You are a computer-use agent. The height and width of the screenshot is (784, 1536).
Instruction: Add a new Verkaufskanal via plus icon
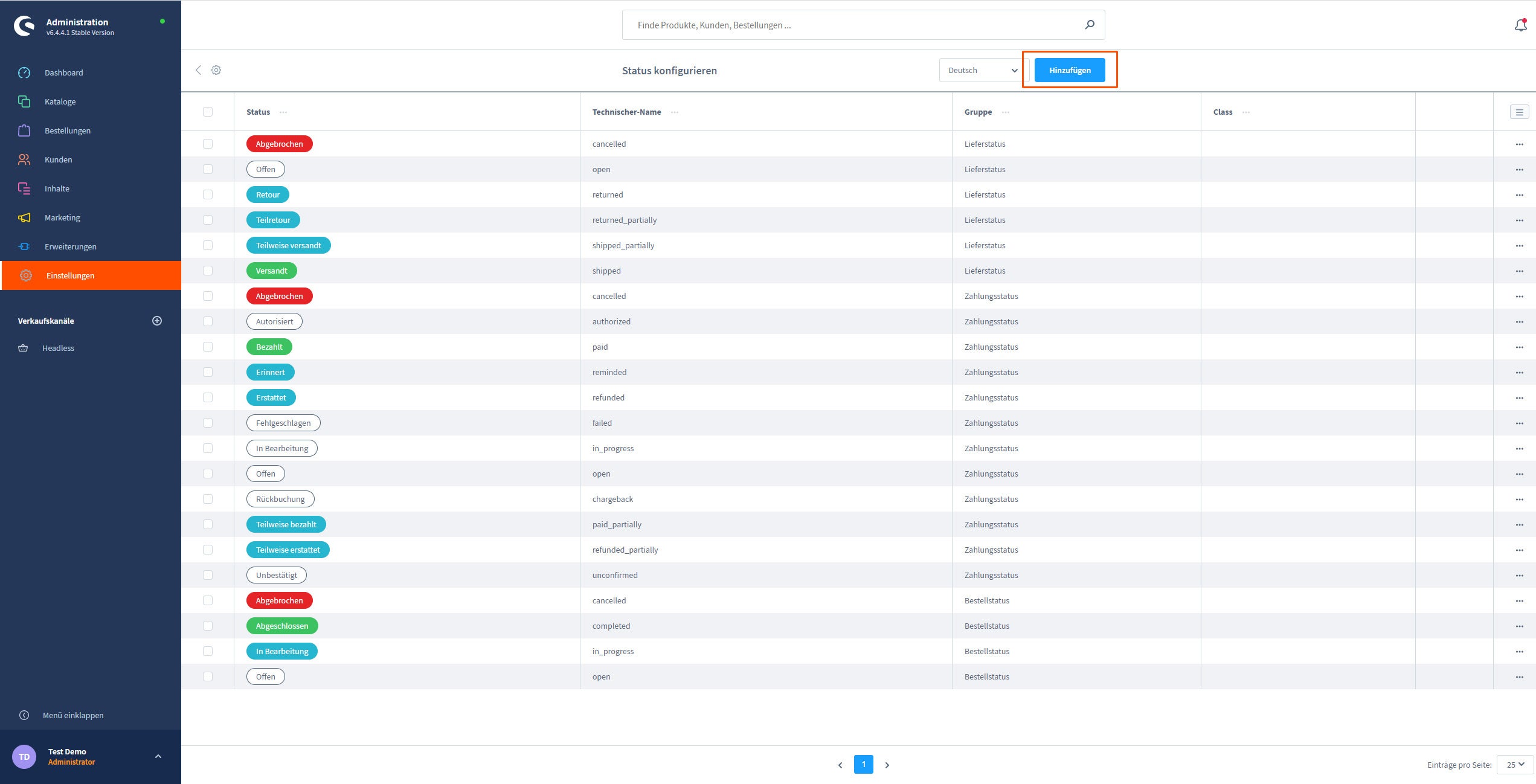coord(157,321)
